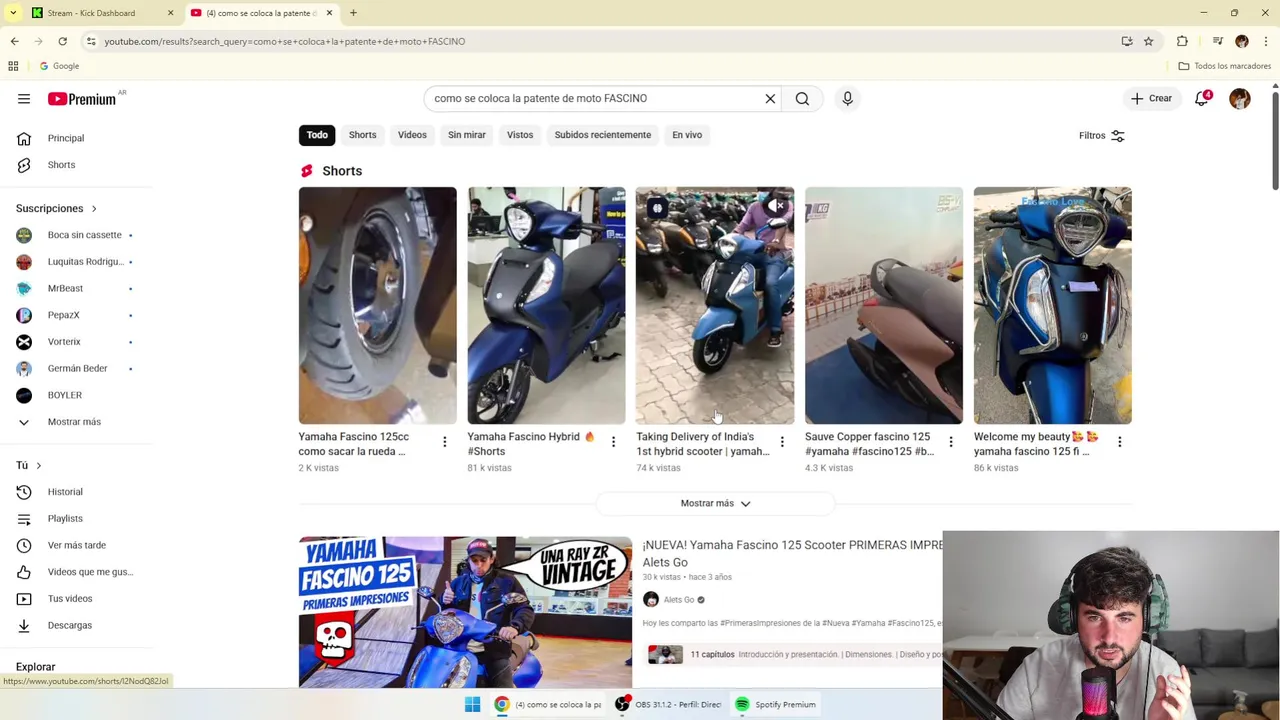Open the 11 capítulos chapters row

[x=794, y=654]
